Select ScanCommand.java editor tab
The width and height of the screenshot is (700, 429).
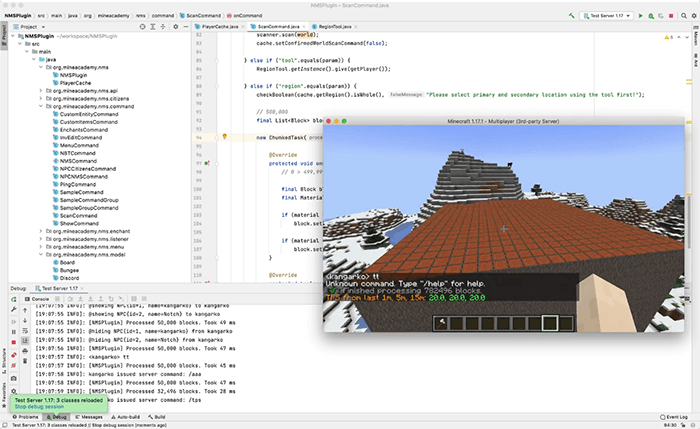click(278, 27)
